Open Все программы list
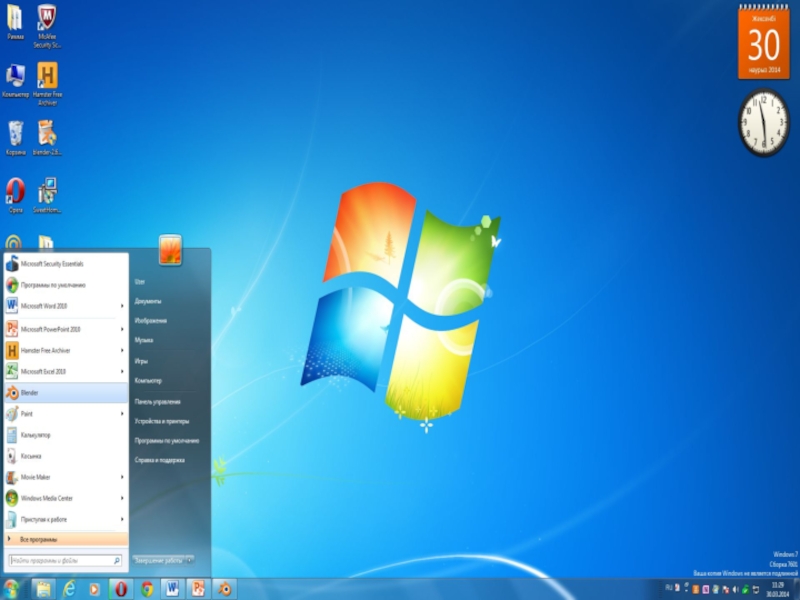Viewport: 800px width, 600px height. click(x=66, y=539)
